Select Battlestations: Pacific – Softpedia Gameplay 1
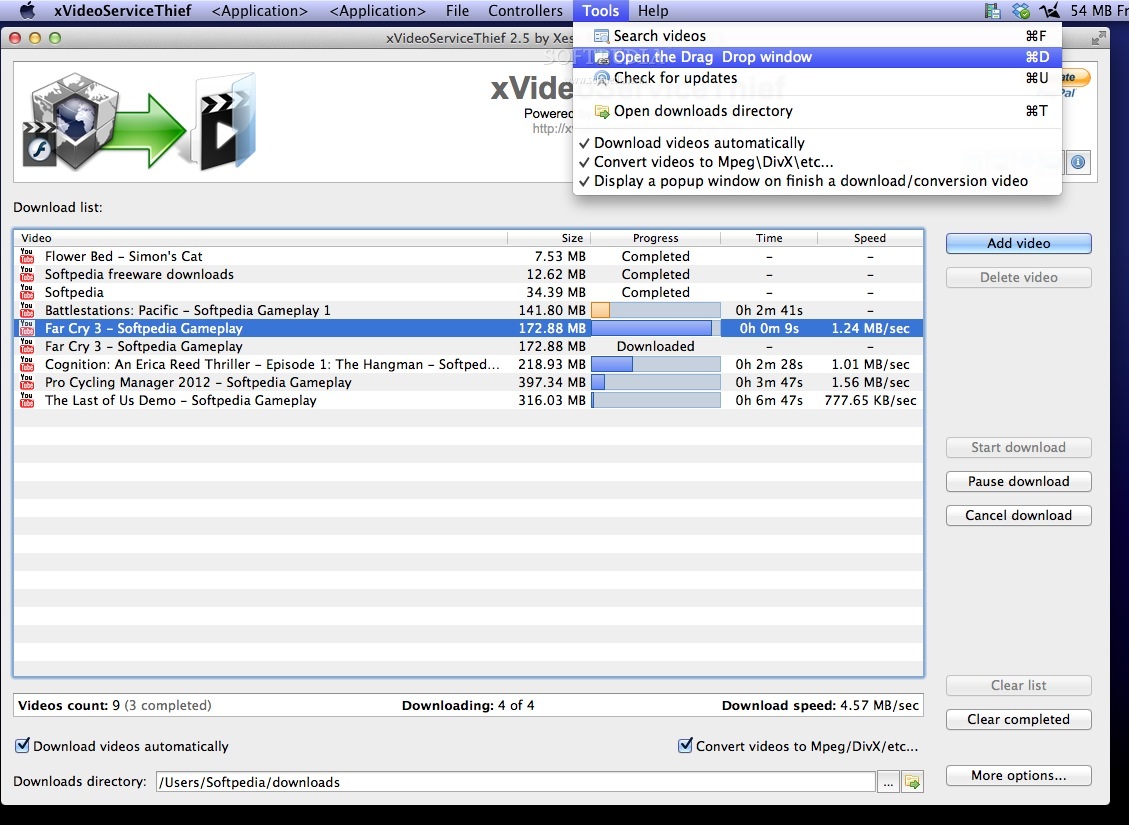The height and width of the screenshot is (825, 1129). [x=469, y=310]
